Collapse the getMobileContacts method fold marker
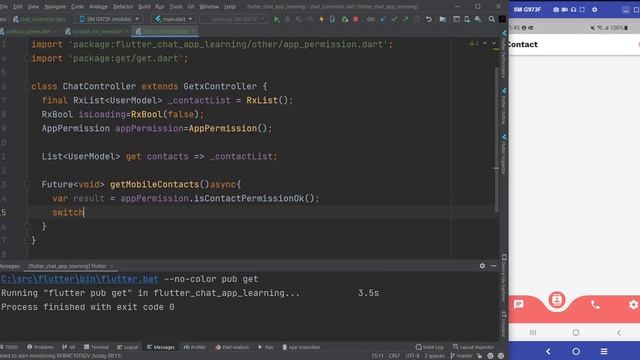Image resolution: width=640 pixels, height=360 pixels. pos(28,184)
